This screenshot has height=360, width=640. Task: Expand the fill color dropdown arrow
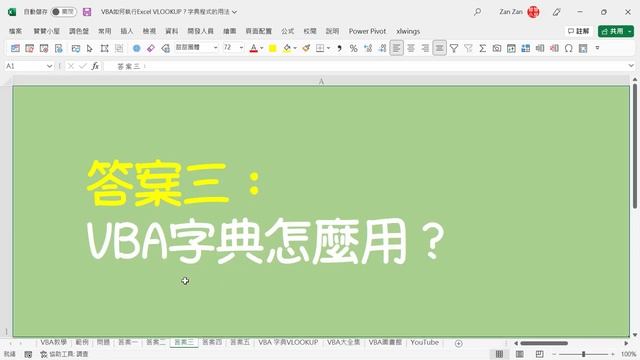tap(295, 48)
